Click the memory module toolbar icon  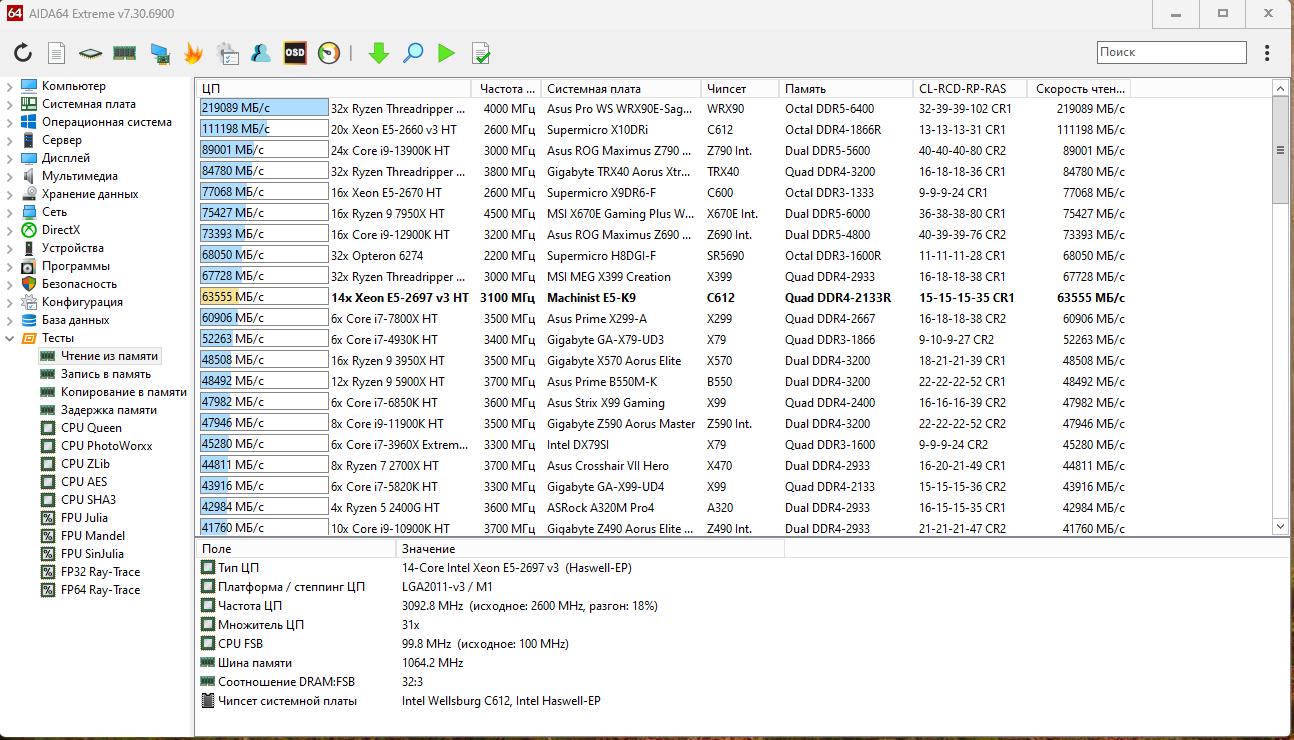[124, 53]
